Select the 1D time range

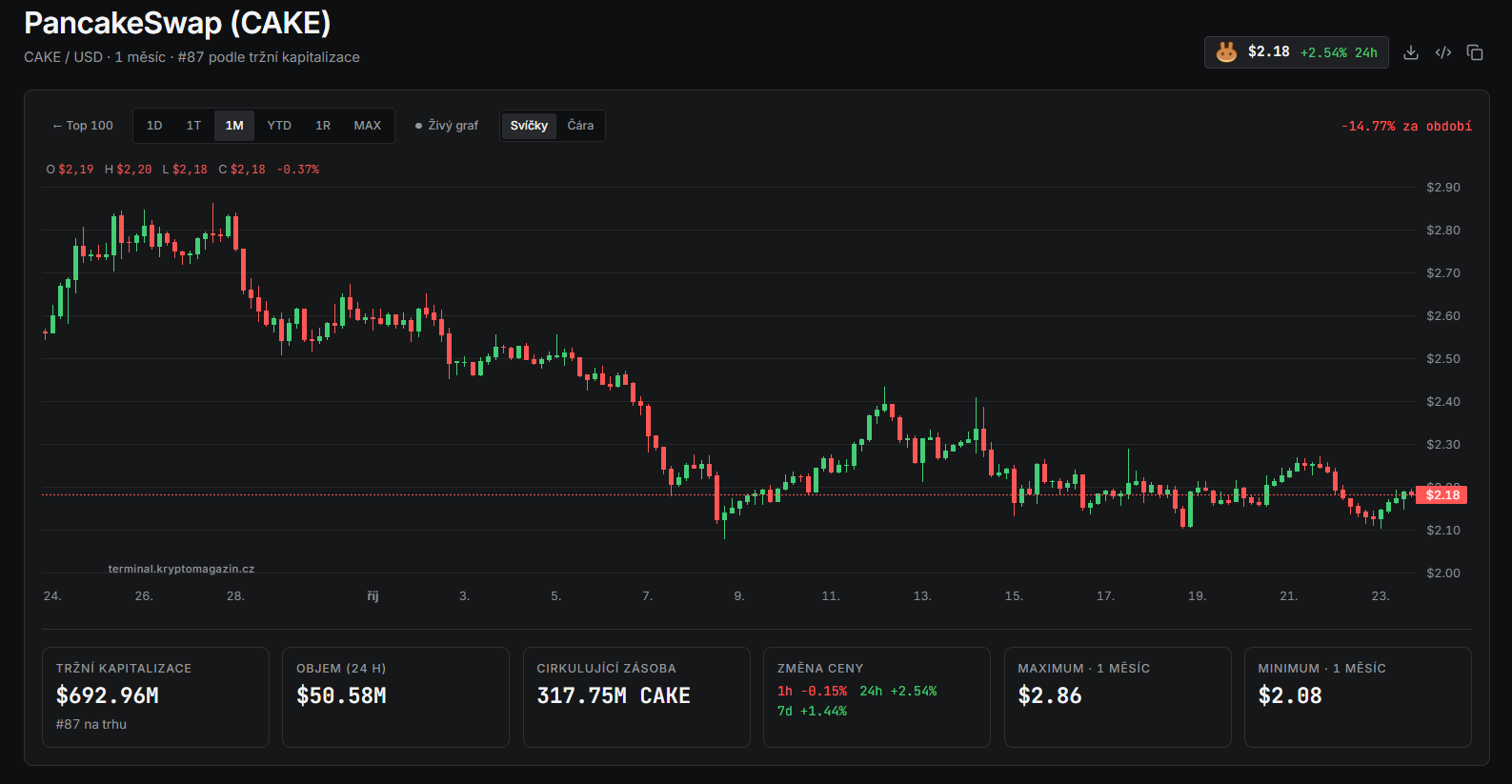(x=154, y=126)
